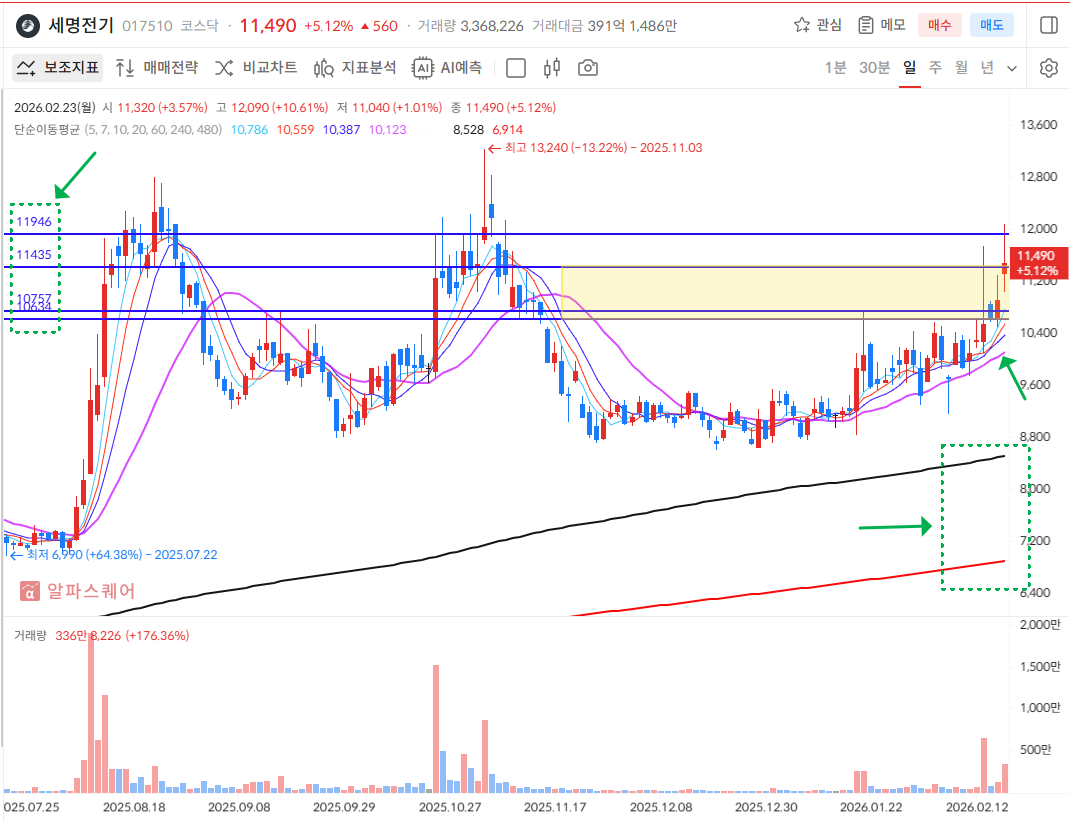Capture the chart with the camera icon

[x=588, y=68]
